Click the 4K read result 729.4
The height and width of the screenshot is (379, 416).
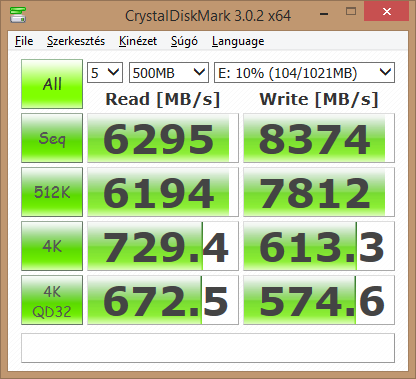[x=163, y=246]
